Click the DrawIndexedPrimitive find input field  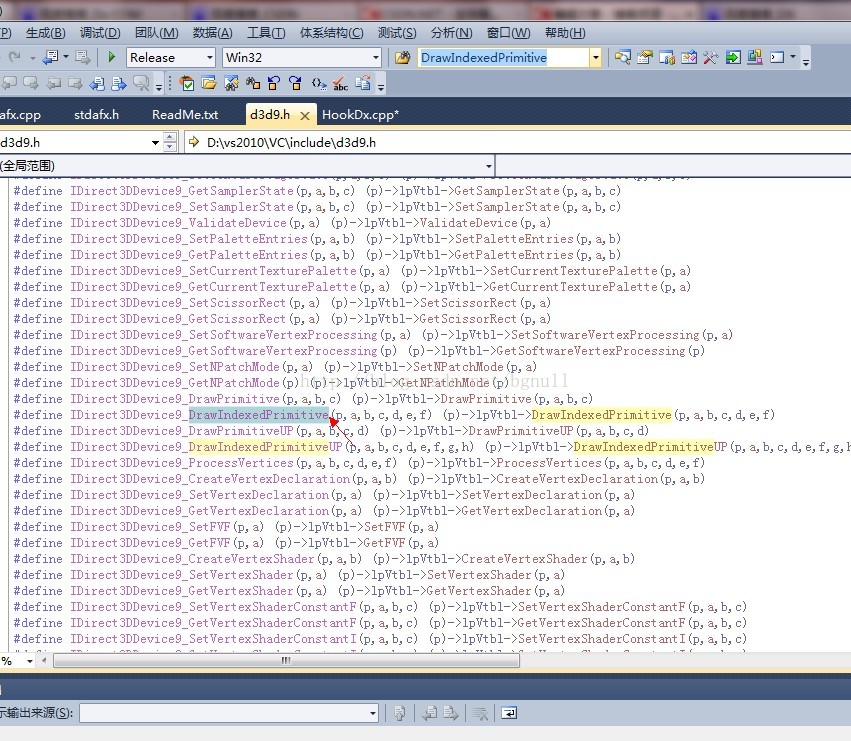[504, 57]
